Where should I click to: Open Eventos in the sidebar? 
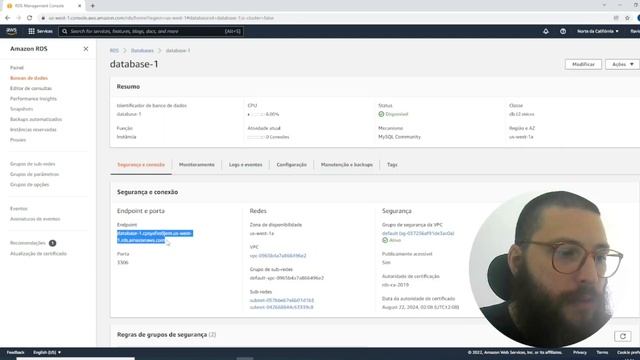tap(19, 209)
